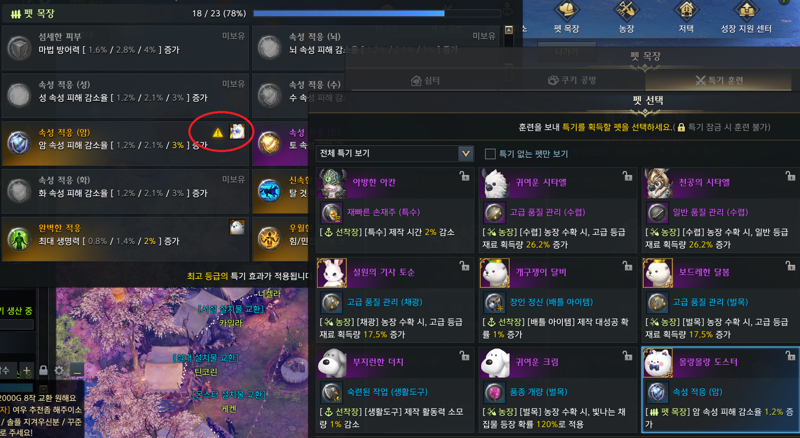Open the 펫 목장 icon in top menu

(x=566, y=16)
